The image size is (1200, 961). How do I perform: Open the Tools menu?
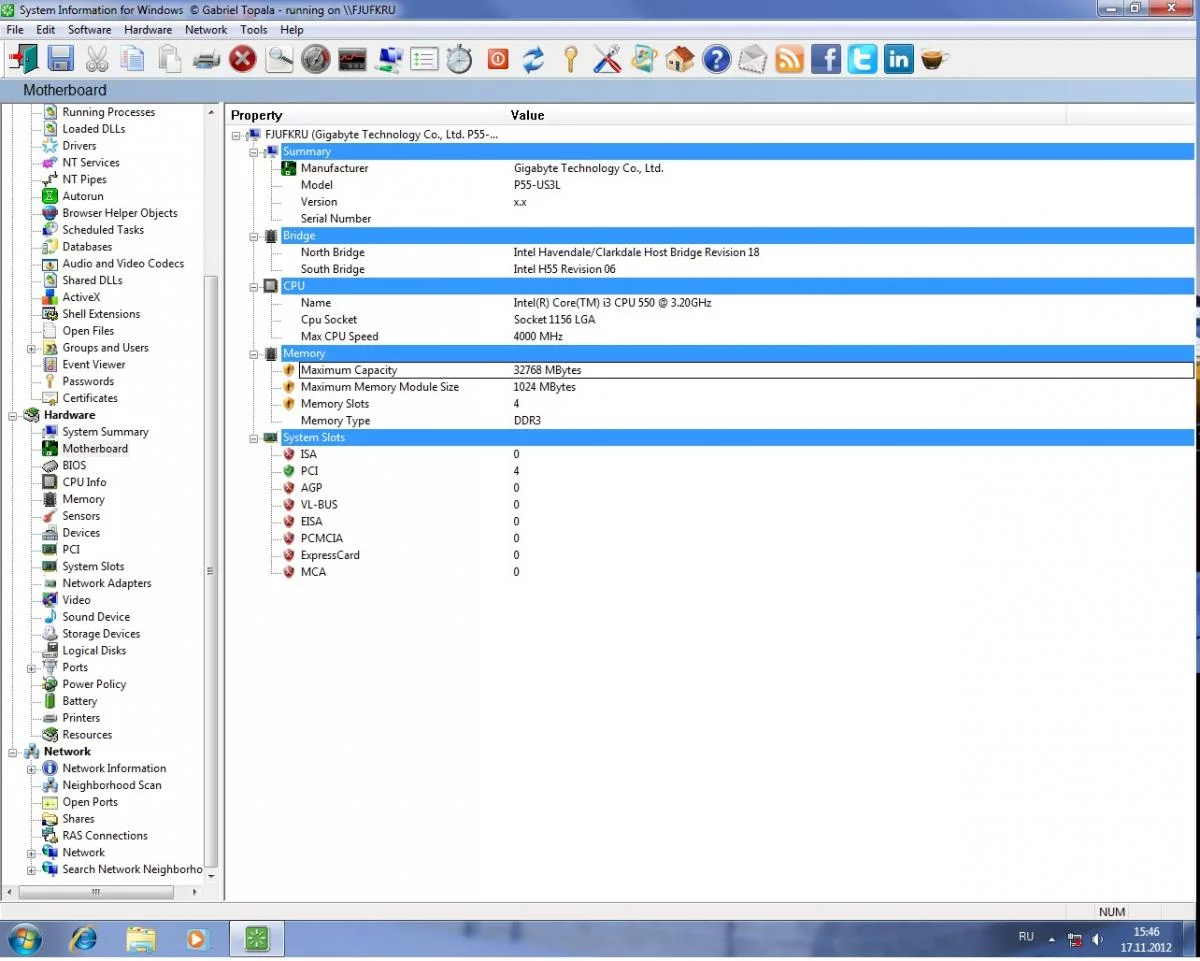pos(253,30)
